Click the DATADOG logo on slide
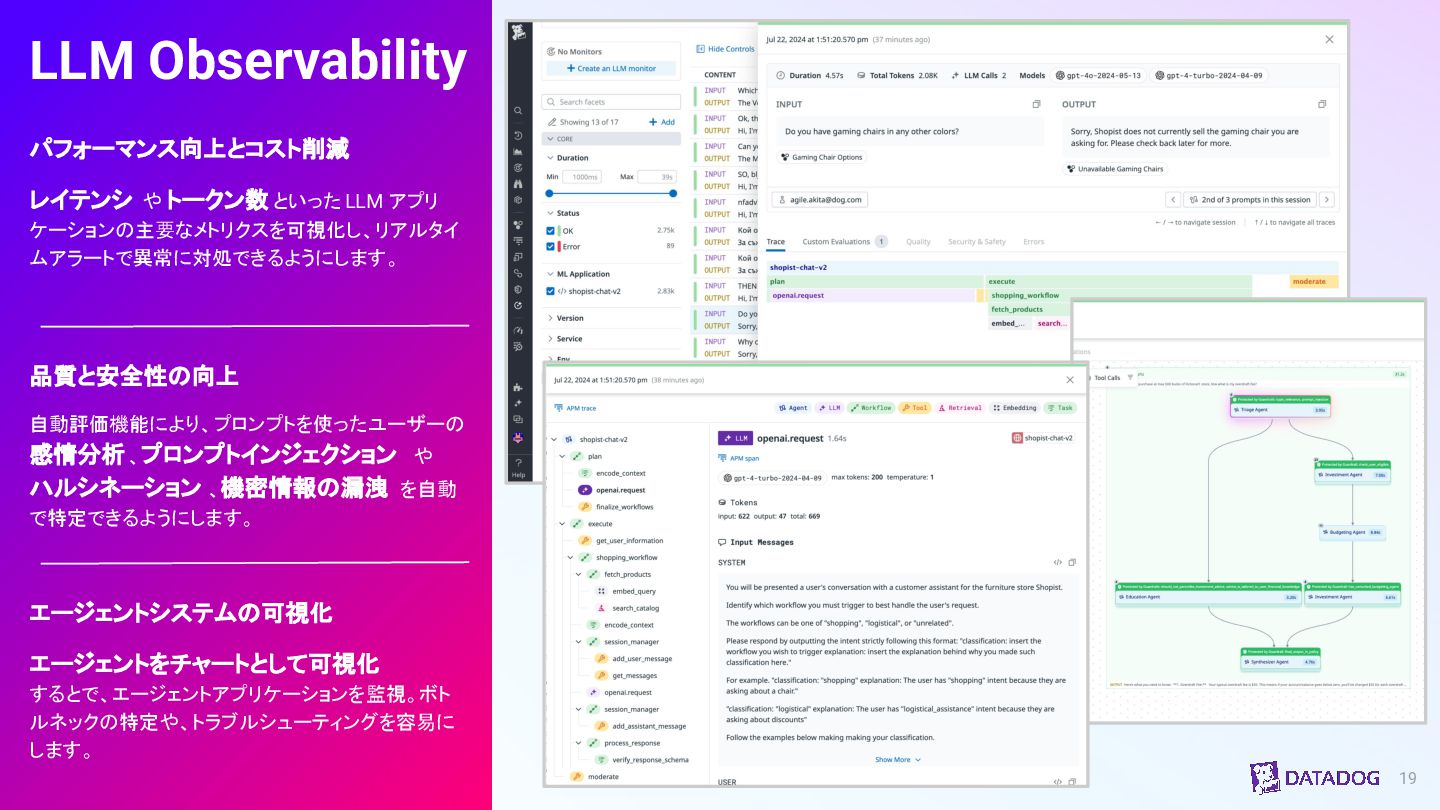The width and height of the screenshot is (1440, 810). tap(1315, 778)
